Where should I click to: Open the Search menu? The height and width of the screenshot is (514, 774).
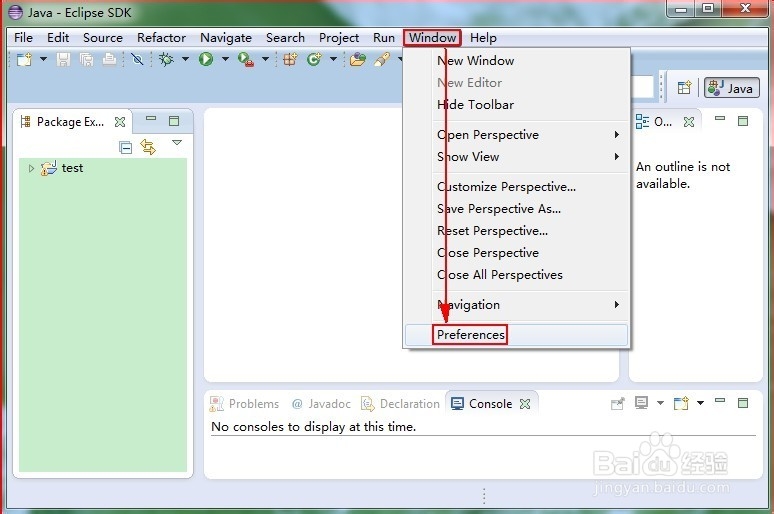point(285,38)
